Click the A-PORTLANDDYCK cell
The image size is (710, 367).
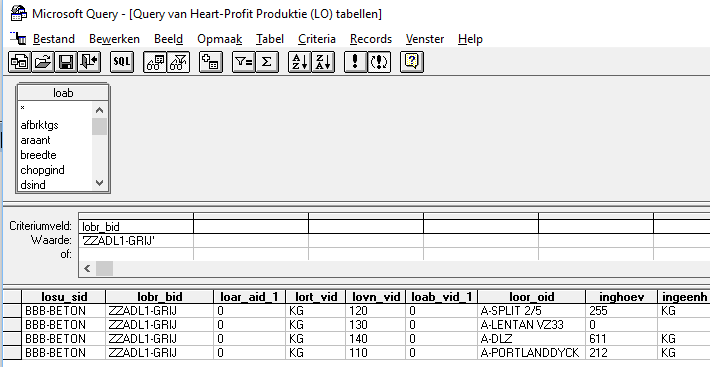click(532, 353)
